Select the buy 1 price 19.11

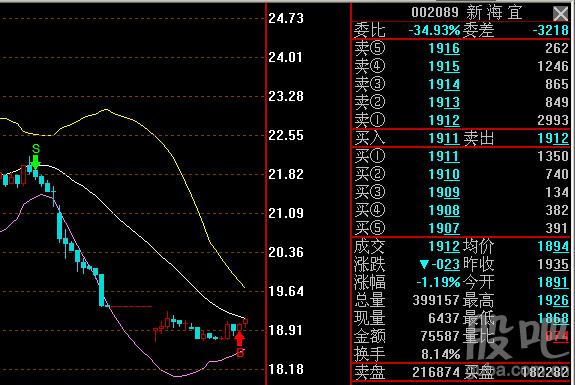pyautogui.click(x=444, y=157)
